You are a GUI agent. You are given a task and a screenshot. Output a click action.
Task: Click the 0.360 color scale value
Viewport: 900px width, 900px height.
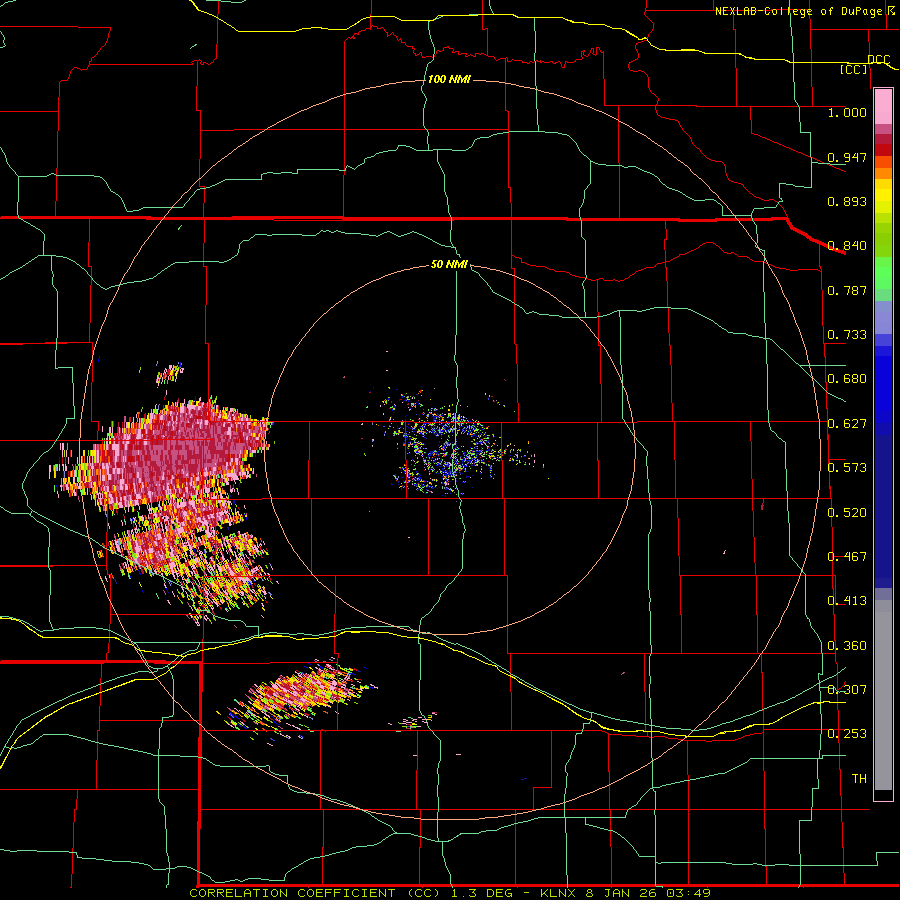point(847,646)
